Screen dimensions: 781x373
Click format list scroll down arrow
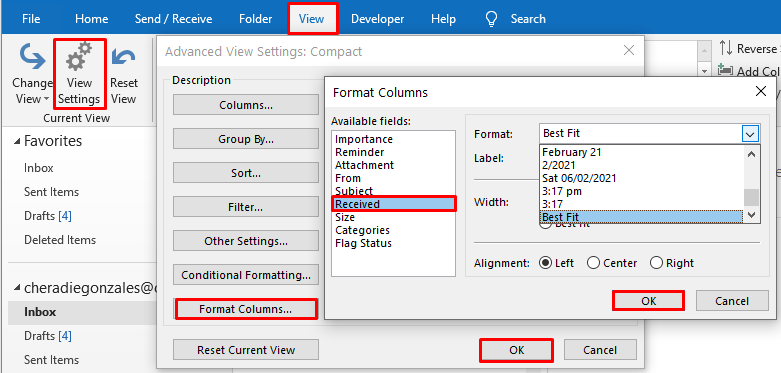point(752,215)
